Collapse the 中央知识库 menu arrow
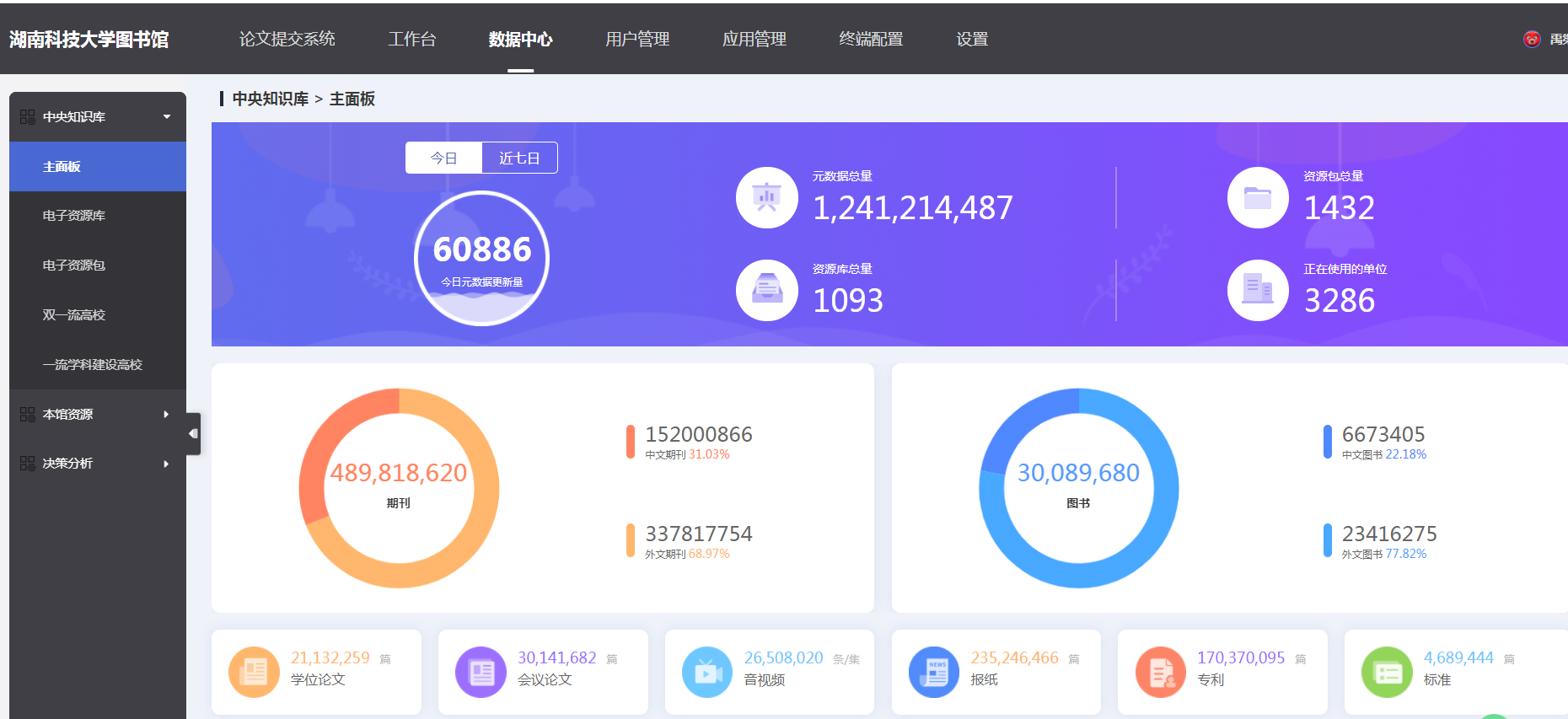The image size is (1568, 719). pyautogui.click(x=167, y=117)
